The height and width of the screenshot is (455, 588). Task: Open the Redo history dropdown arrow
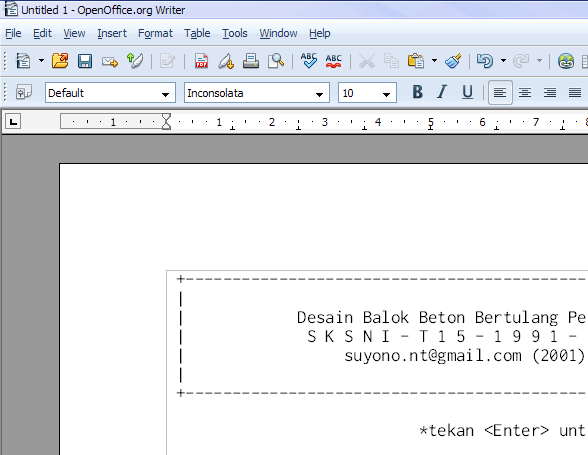[x=539, y=61]
